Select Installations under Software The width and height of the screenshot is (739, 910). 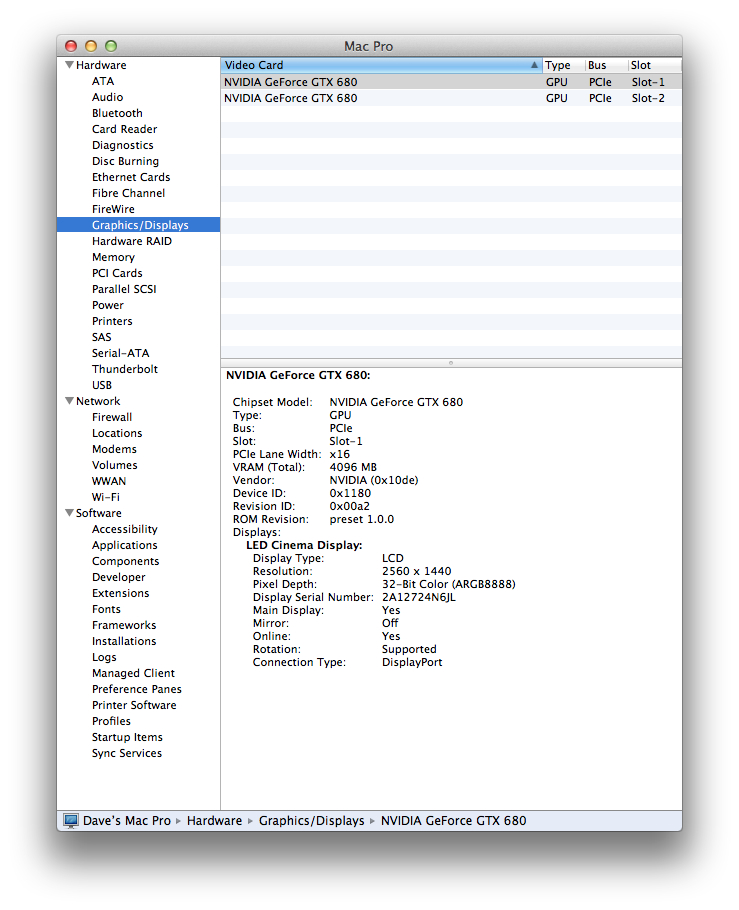pos(124,641)
